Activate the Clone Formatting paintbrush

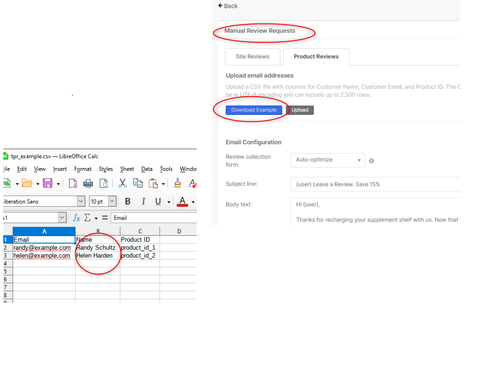click(x=178, y=183)
